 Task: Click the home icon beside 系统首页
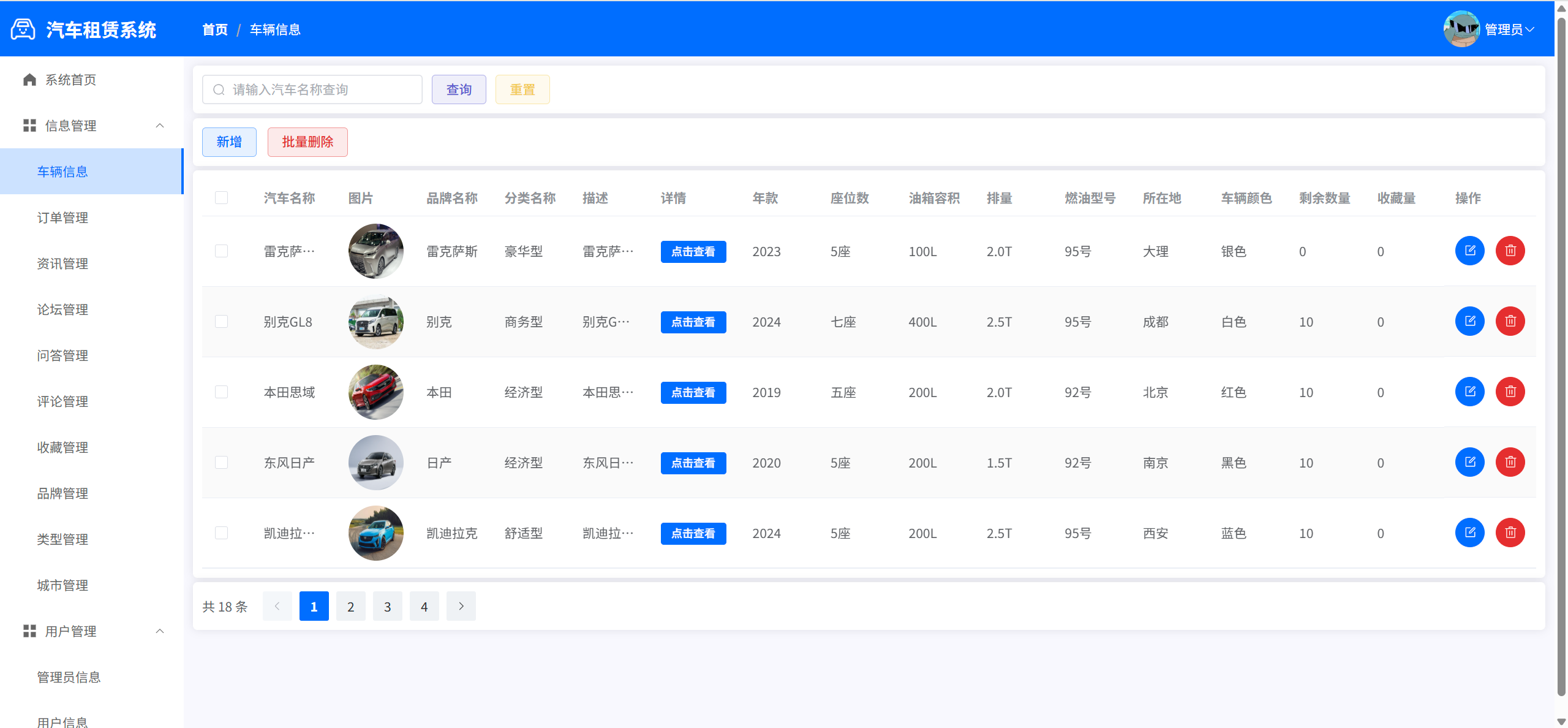coord(29,80)
